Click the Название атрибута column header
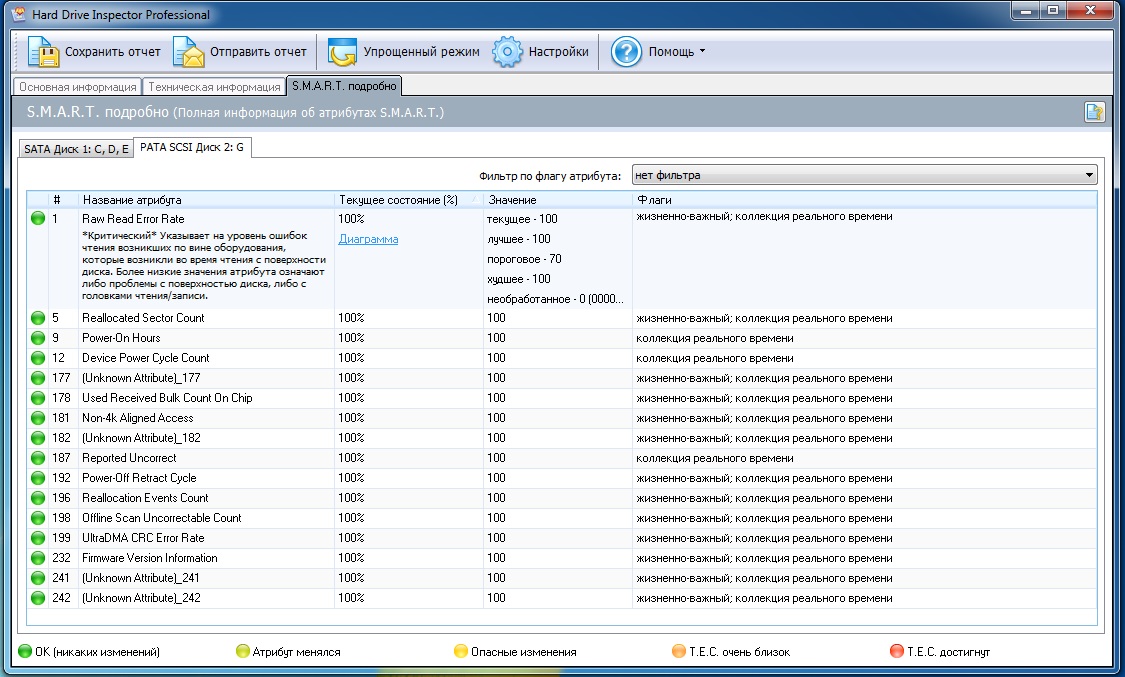Image resolution: width=1125 pixels, height=677 pixels. pyautogui.click(x=132, y=200)
